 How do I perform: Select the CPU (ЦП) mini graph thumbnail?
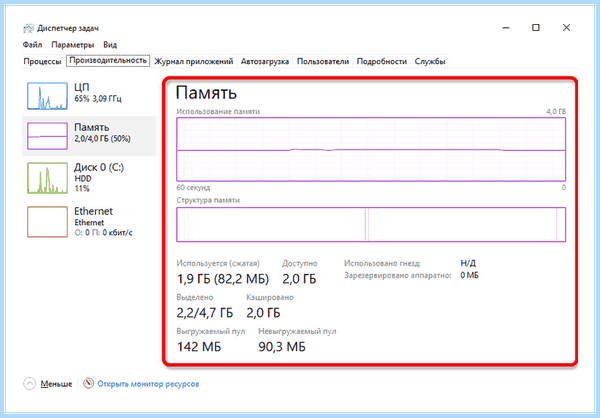pyautogui.click(x=47, y=96)
